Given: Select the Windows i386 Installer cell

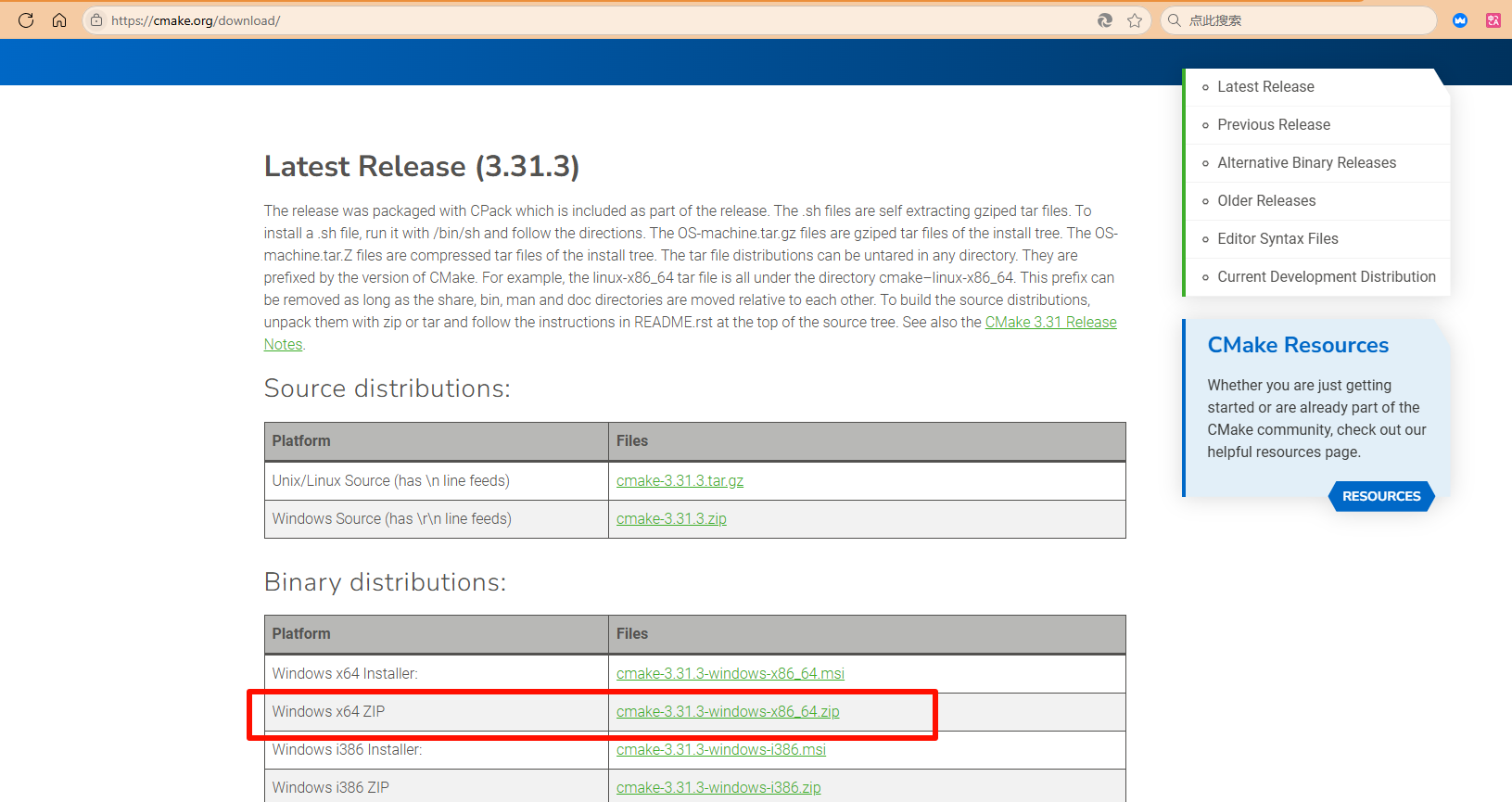Looking at the screenshot, I should 437,750.
